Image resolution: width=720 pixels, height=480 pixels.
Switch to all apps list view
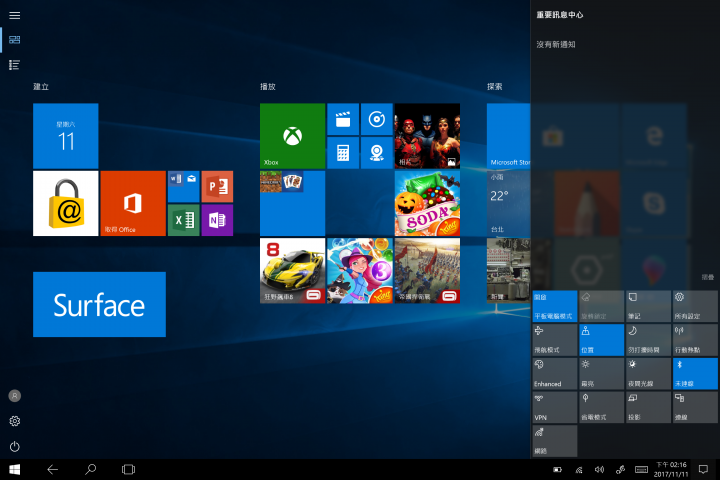15,65
